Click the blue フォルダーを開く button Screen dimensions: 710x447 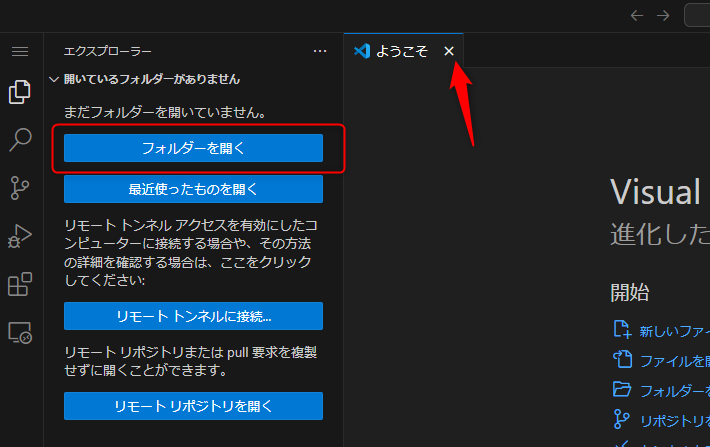pyautogui.click(x=193, y=148)
